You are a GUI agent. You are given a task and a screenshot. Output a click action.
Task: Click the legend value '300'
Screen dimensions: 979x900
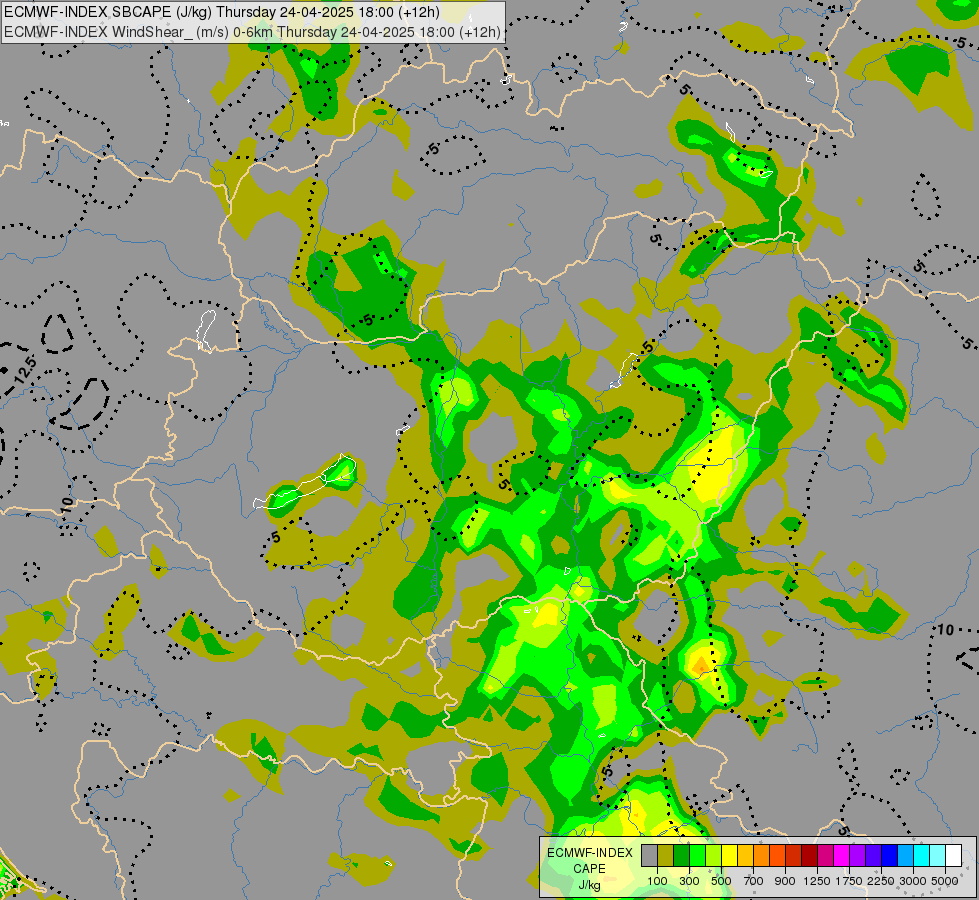pyautogui.click(x=689, y=881)
